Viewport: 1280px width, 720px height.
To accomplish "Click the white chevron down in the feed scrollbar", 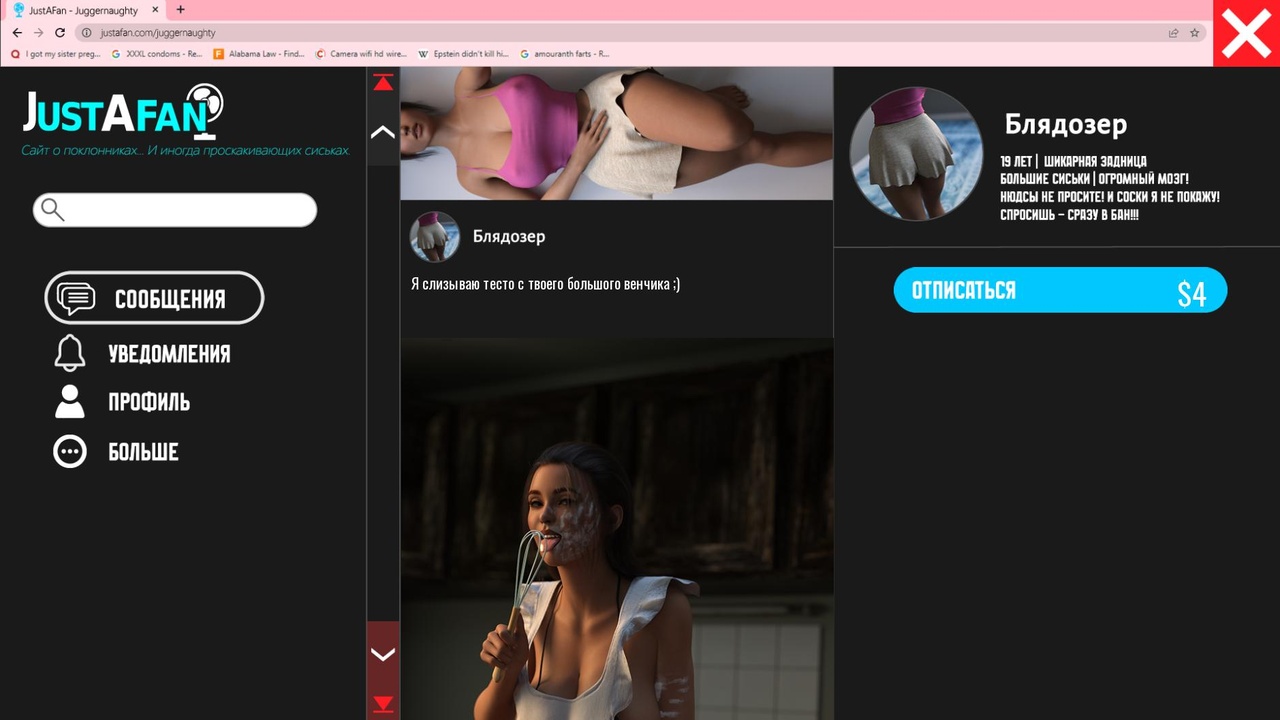I will (x=383, y=654).
